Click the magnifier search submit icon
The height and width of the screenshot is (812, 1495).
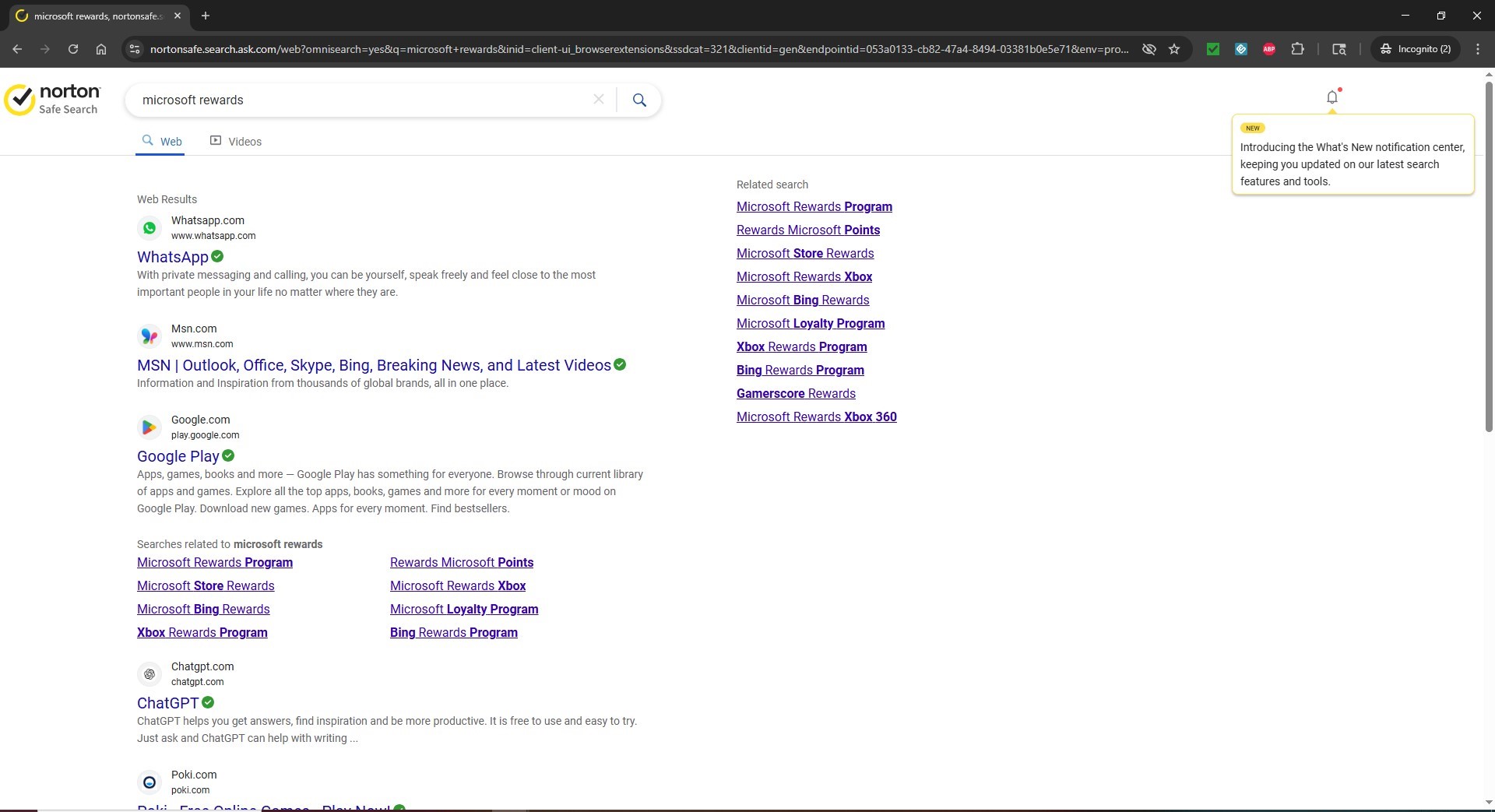[x=639, y=100]
